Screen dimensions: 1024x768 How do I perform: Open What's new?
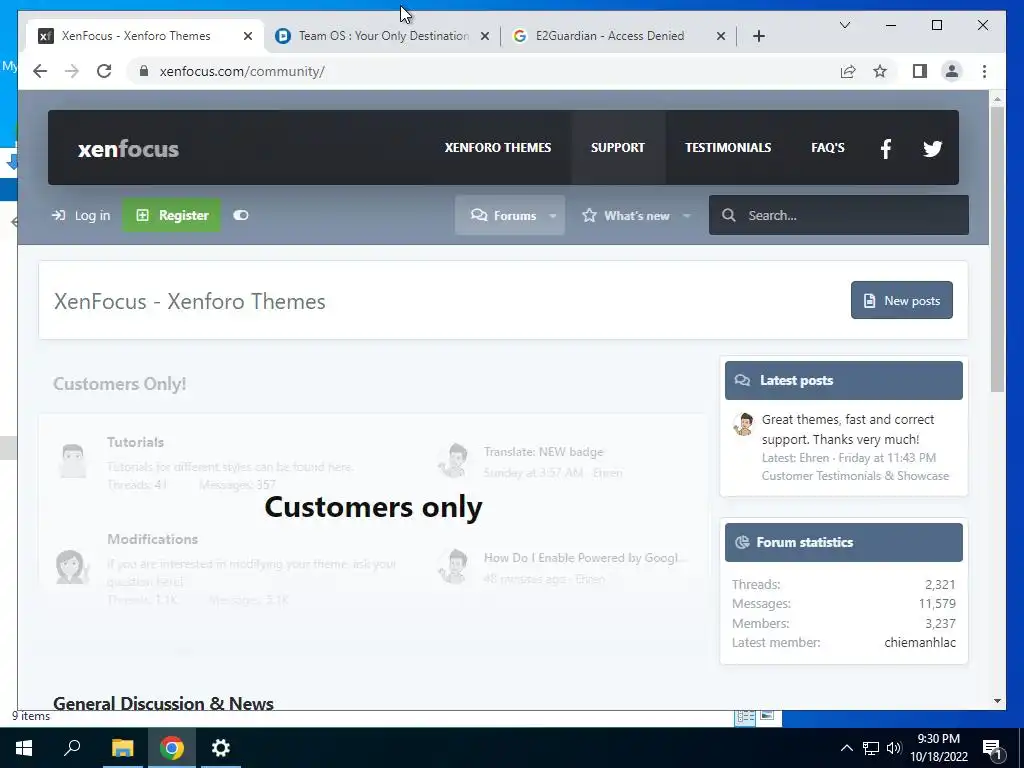tap(626, 216)
